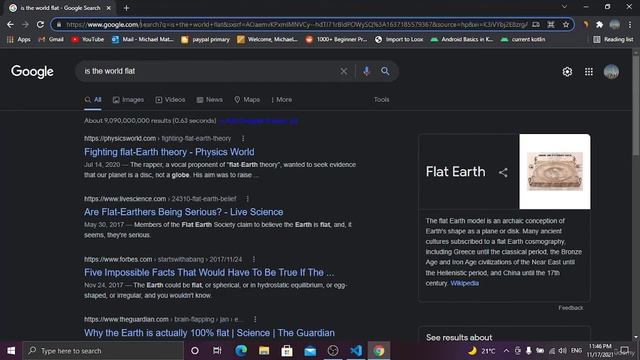Open the YouTube bookmark
Screen dimensions: 640x360
[x=87, y=39]
